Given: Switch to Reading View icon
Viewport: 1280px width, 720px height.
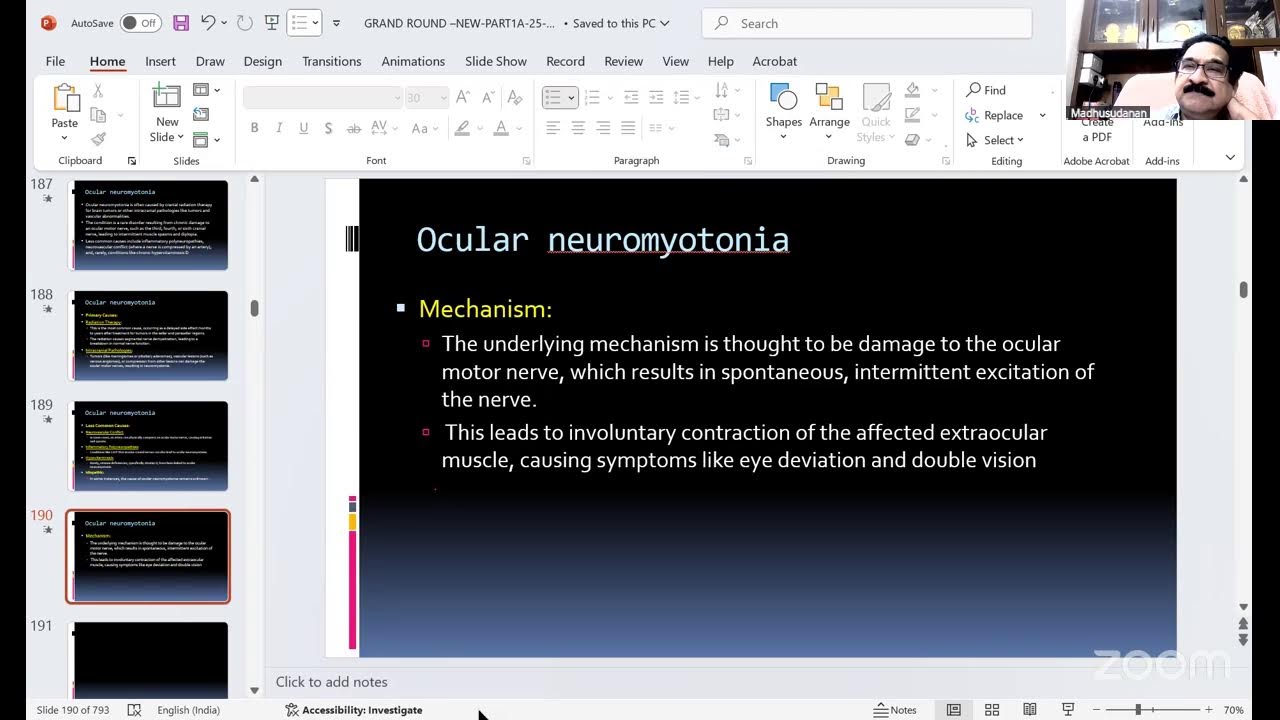Looking at the screenshot, I should coord(1030,710).
